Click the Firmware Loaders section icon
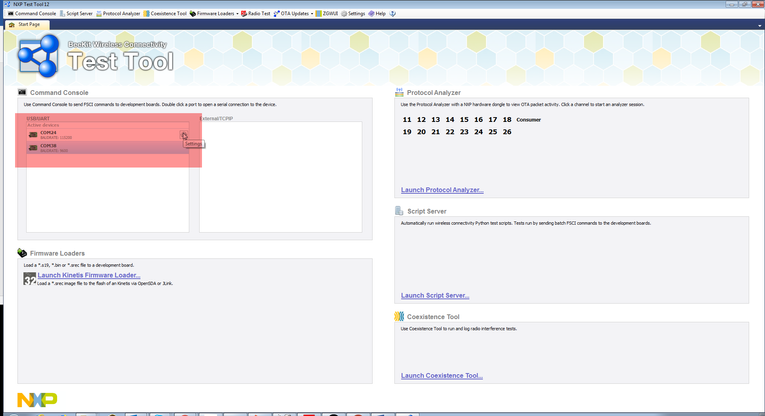Viewport: 765px width, 416px height. click(22, 253)
